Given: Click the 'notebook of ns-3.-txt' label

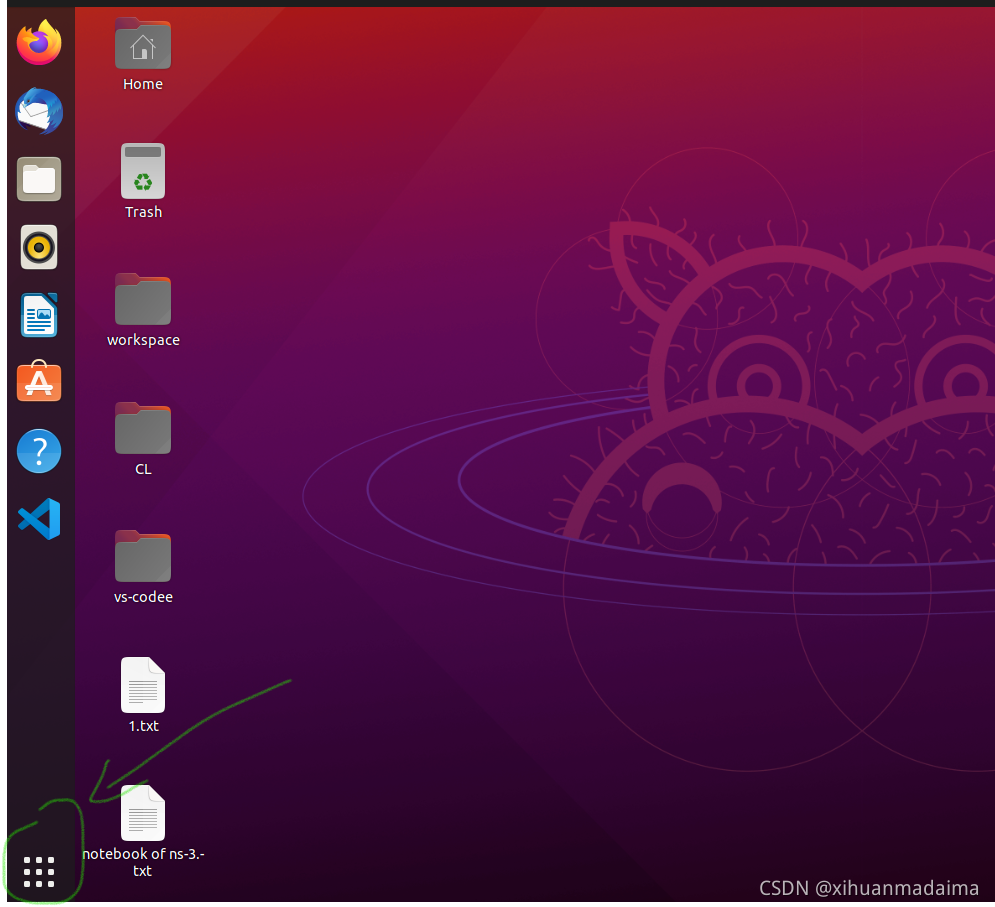Looking at the screenshot, I should [143, 862].
